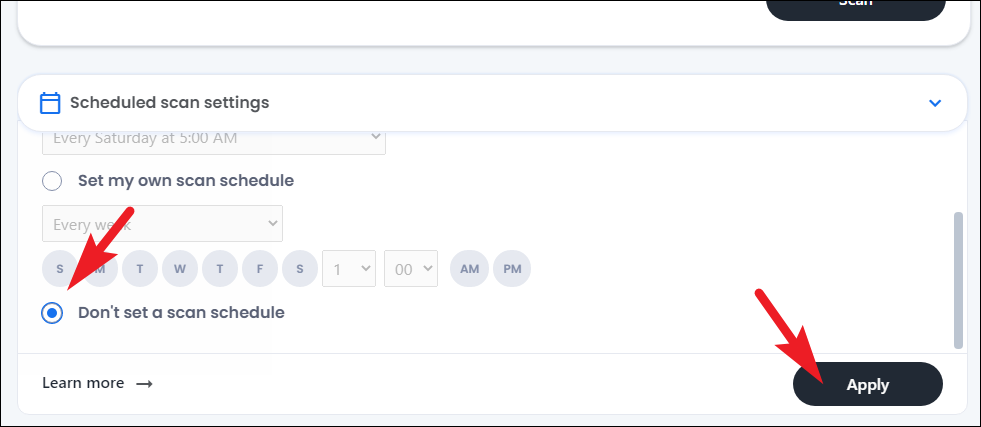Toggle the Wednesday day circle

tap(180, 268)
